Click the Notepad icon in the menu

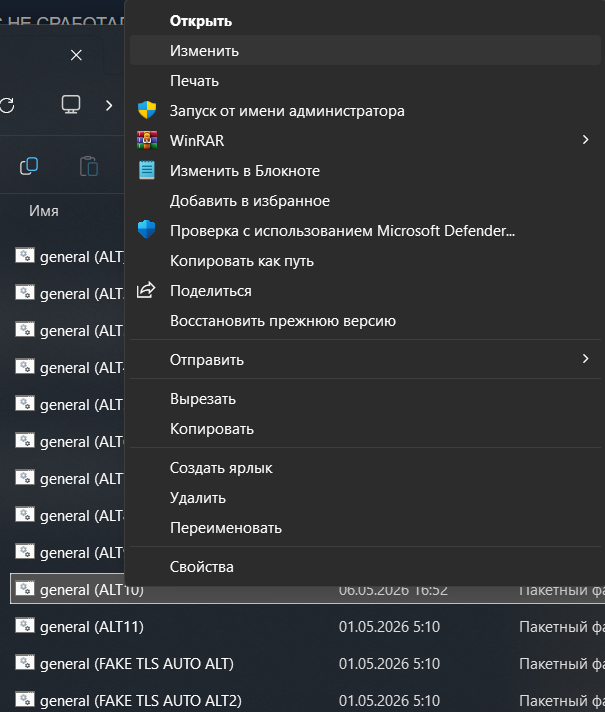[x=147, y=170]
